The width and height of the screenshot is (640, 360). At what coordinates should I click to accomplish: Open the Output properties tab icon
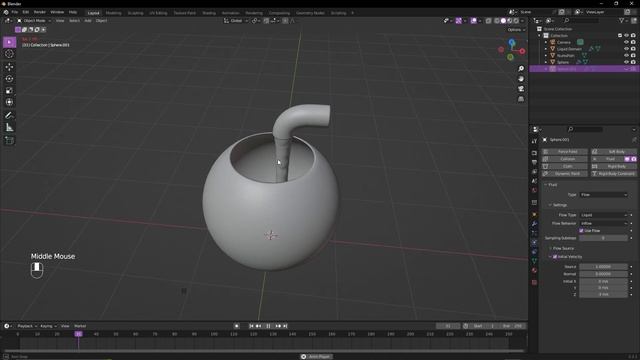(534, 162)
